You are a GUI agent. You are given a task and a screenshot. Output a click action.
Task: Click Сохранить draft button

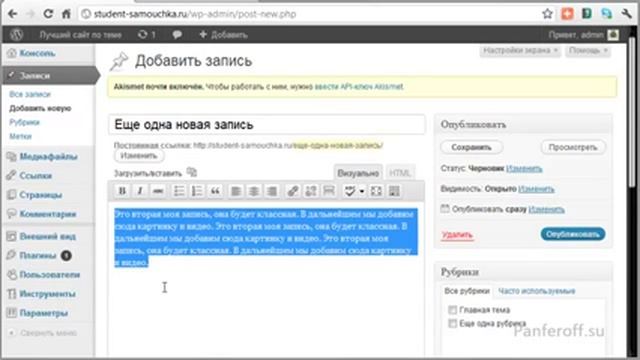tap(471, 147)
